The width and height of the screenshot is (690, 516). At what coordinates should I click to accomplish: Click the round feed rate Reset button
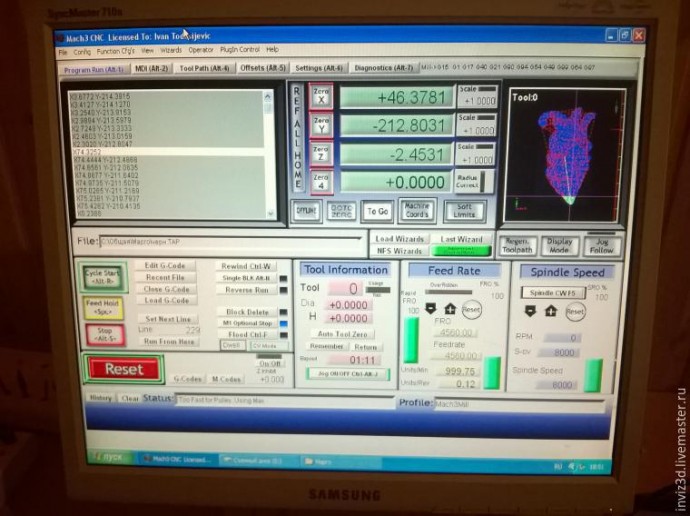pyautogui.click(x=471, y=310)
